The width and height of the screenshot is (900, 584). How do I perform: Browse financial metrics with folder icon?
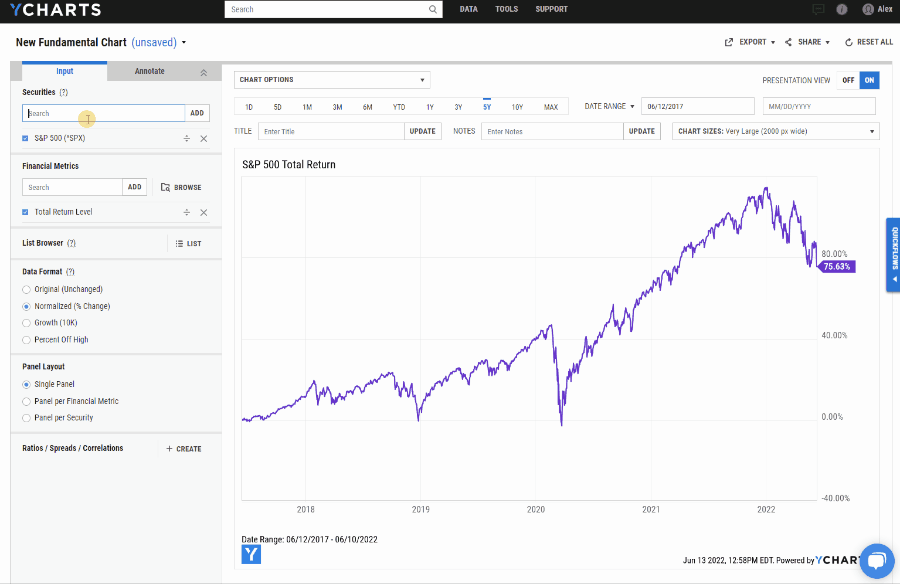pos(165,187)
